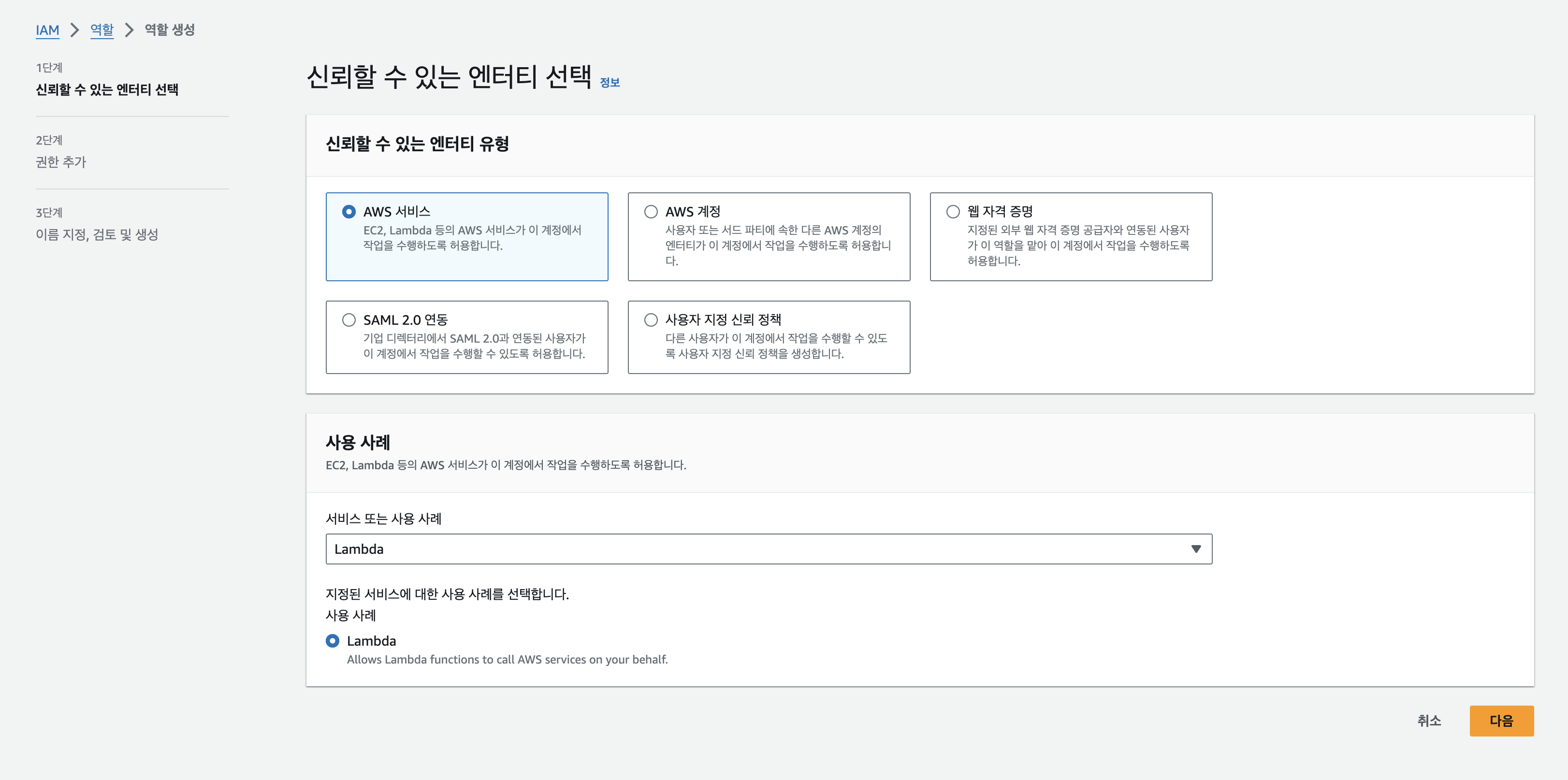Go to step 3 이름 지정, 검토 및 생성

97,234
